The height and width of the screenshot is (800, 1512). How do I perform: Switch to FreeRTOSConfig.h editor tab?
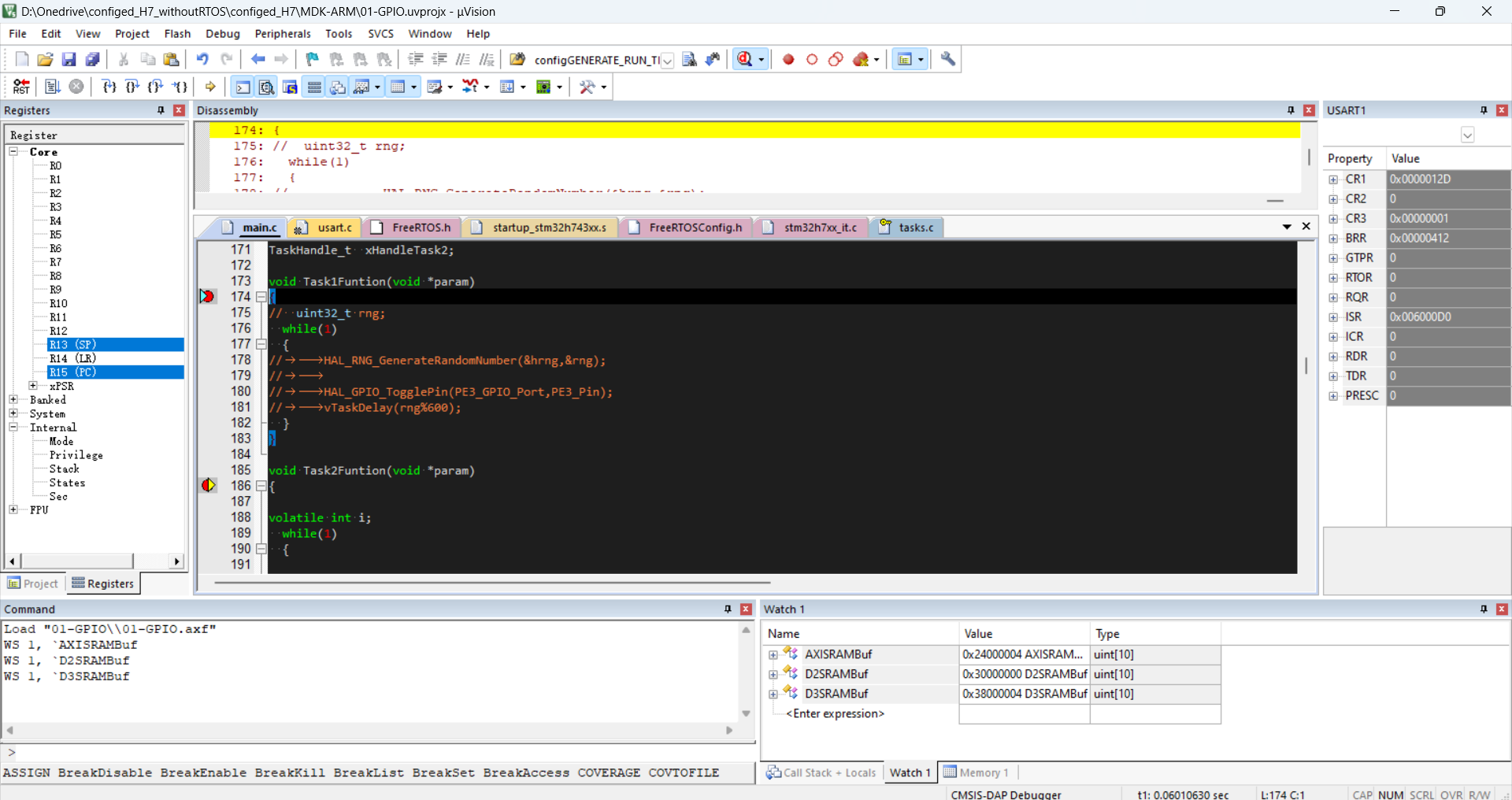point(686,228)
